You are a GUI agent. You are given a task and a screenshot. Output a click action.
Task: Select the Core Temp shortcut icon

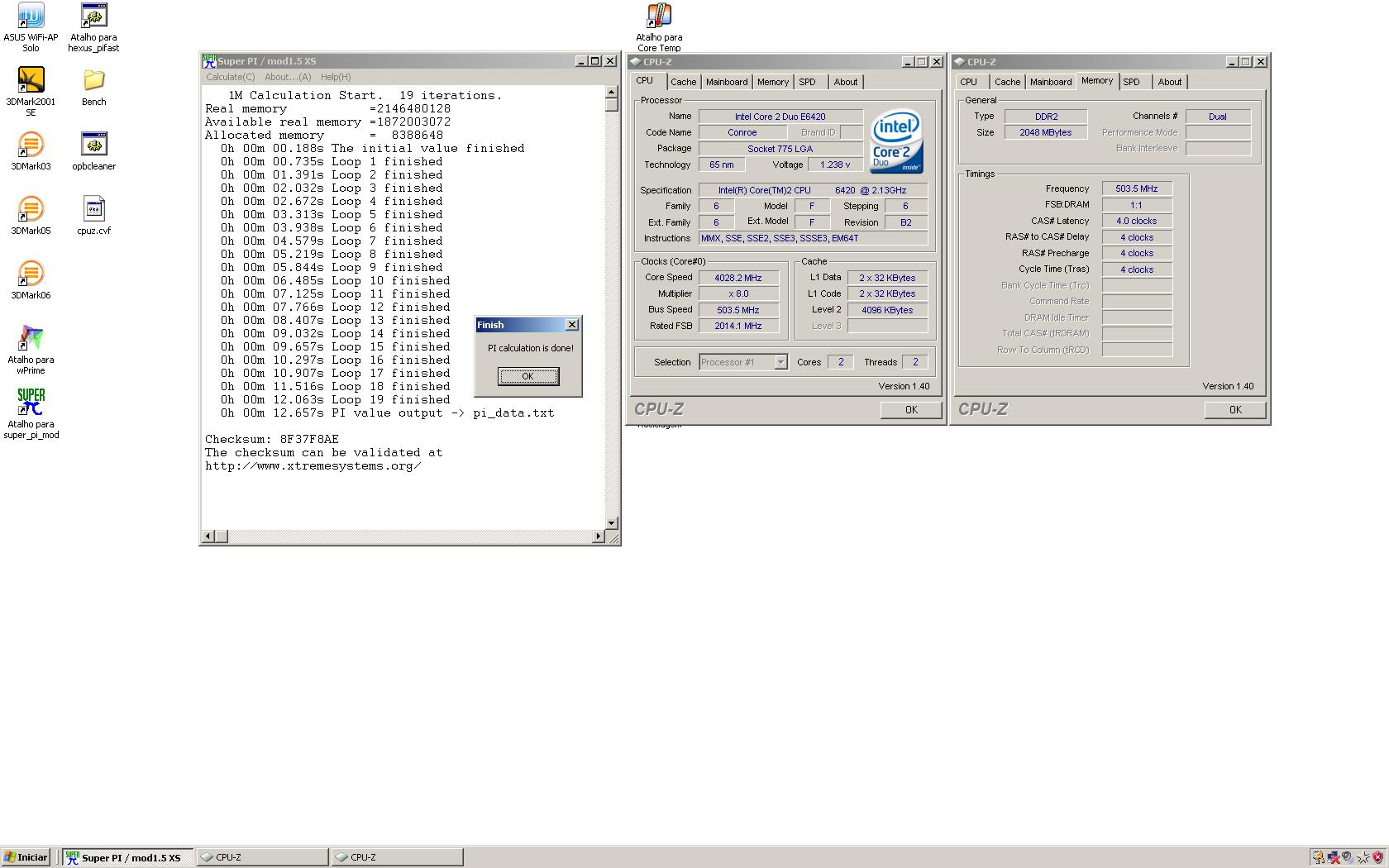659,27
